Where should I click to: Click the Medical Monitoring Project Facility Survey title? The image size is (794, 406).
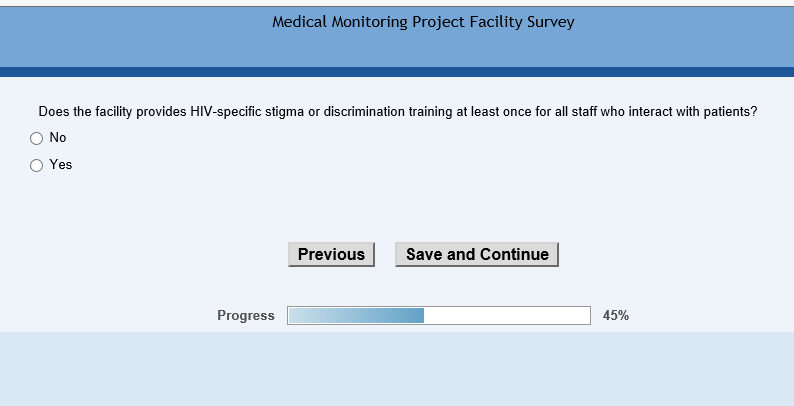(x=423, y=22)
